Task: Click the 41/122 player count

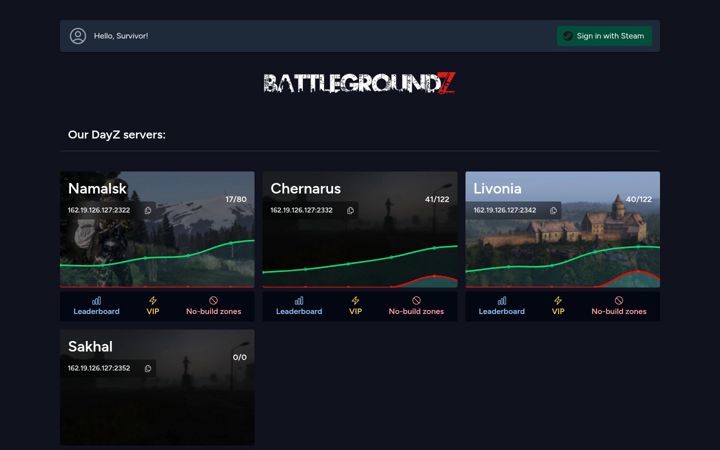Action: point(437,199)
